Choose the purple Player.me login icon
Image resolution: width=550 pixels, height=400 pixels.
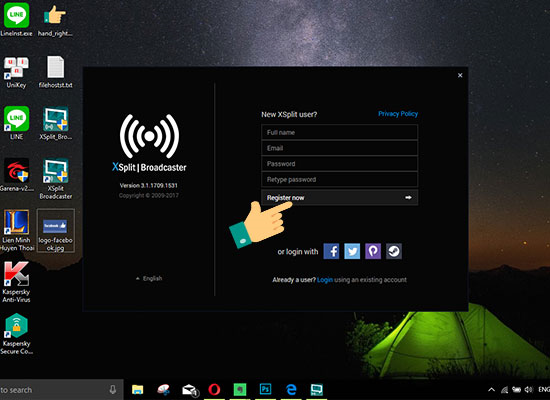373,251
